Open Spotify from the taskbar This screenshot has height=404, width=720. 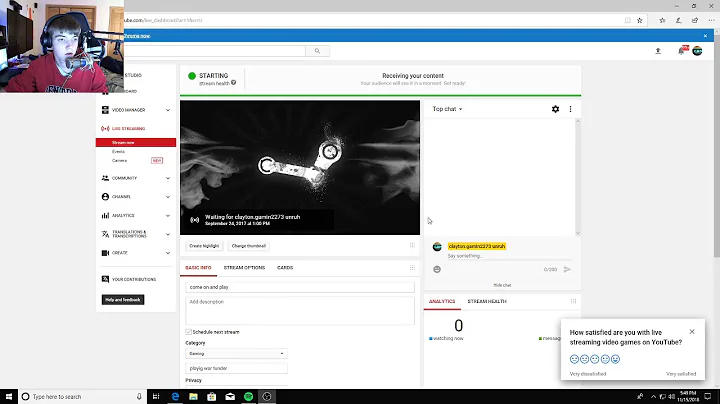tap(248, 396)
